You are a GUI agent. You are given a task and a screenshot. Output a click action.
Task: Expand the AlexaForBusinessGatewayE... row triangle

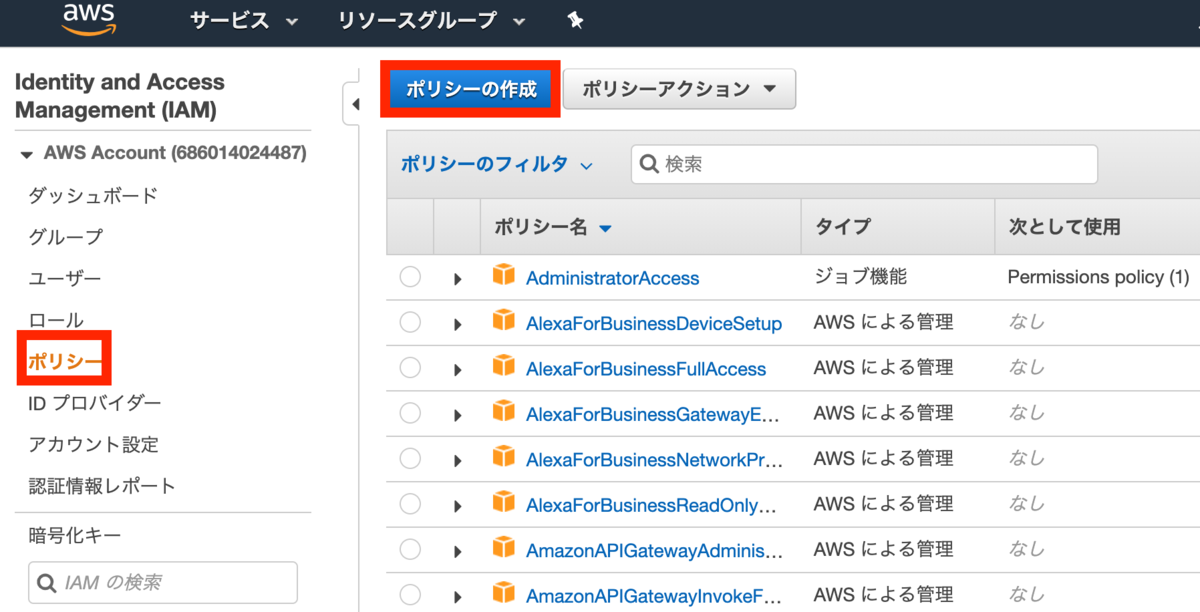pyautogui.click(x=458, y=415)
